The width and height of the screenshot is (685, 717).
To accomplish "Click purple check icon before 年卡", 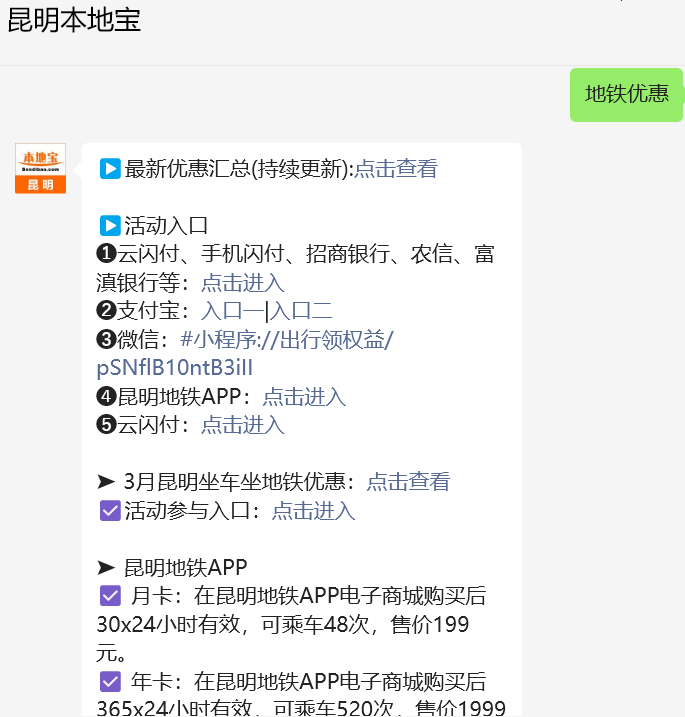I will pos(110,682).
